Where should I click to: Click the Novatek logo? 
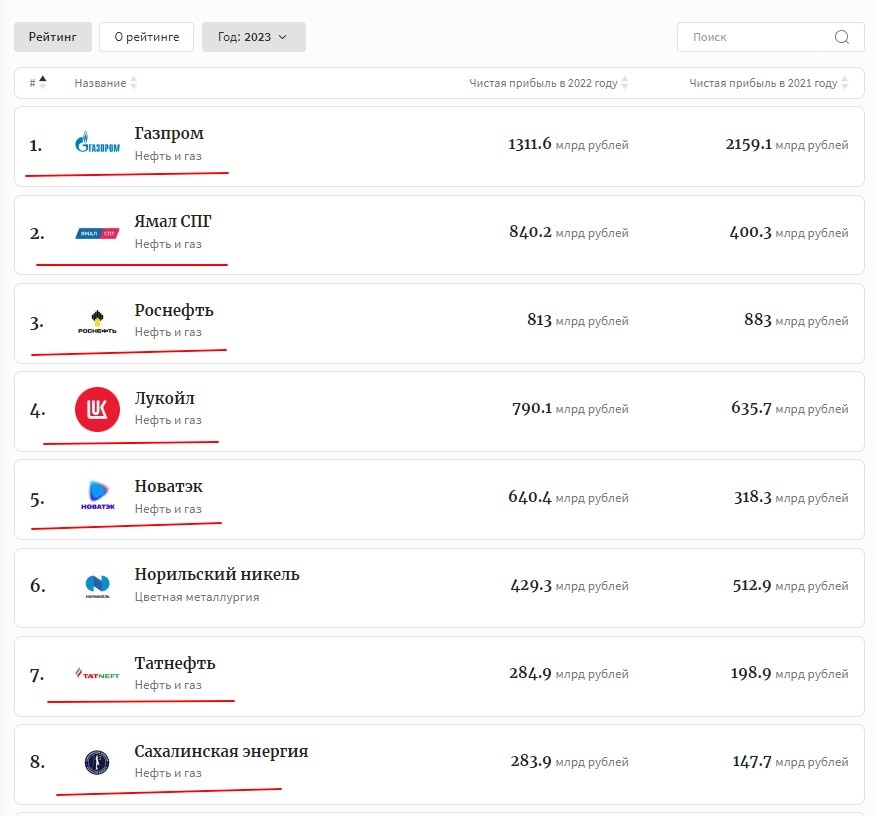[98, 495]
